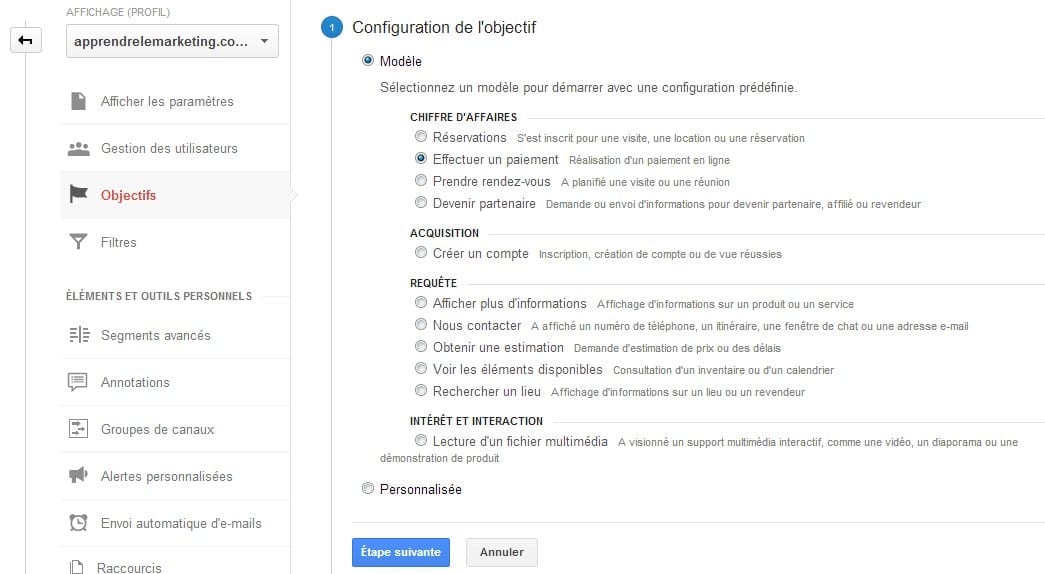The image size is (1045, 574).
Task: Pick the Nous contacter radio option
Action: [x=421, y=325]
